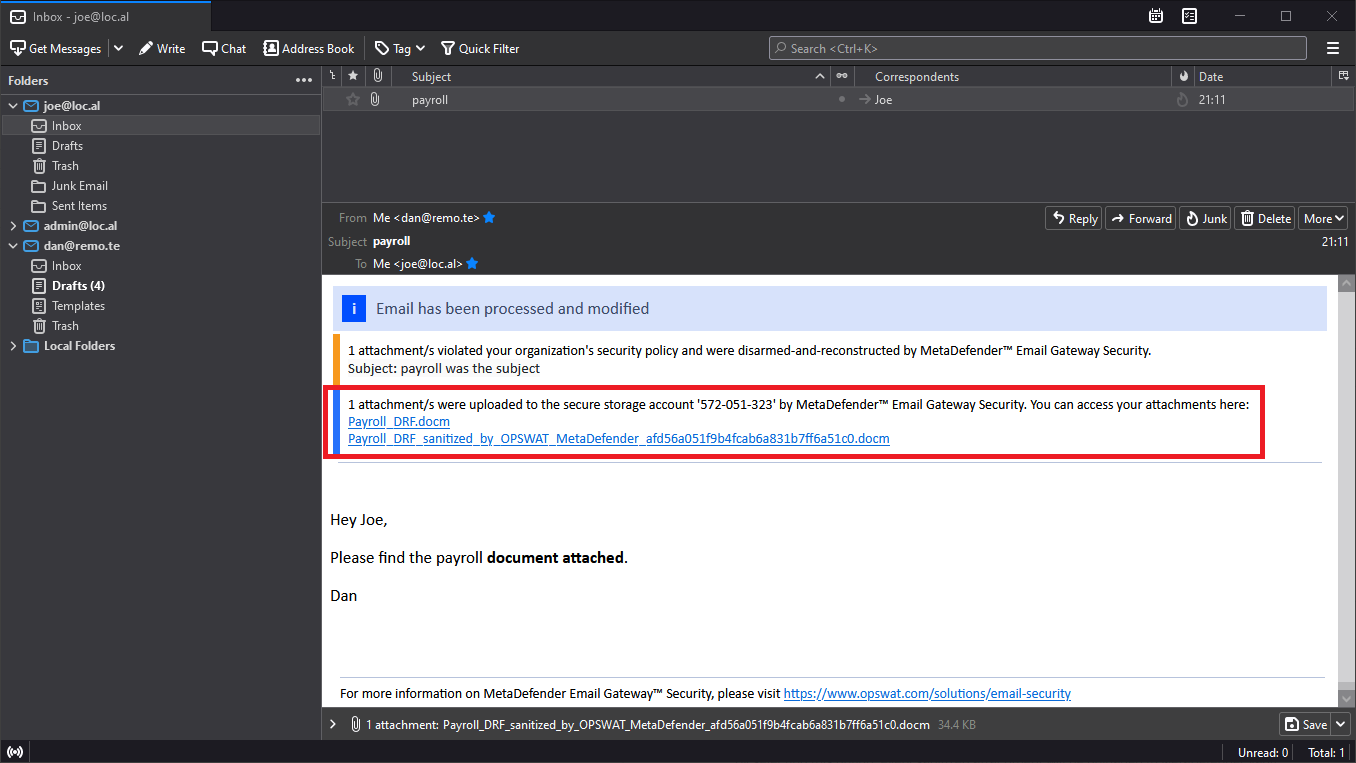
Task: Expand Local Folders
Action: pos(13,346)
